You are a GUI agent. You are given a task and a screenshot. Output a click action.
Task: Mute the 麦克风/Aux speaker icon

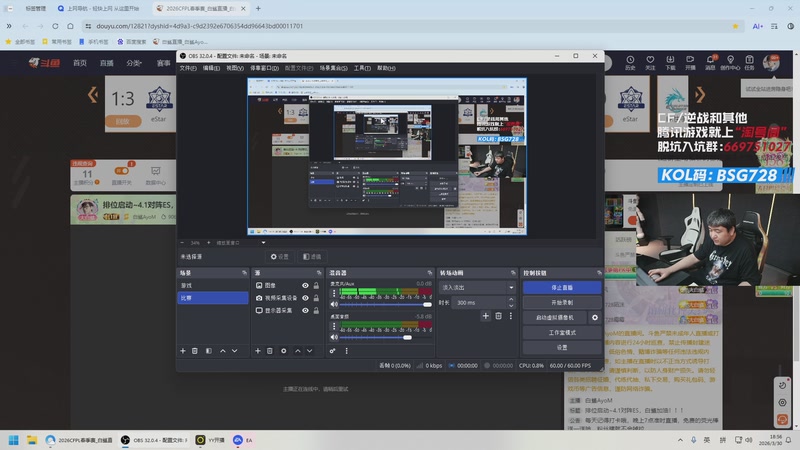pos(334,304)
